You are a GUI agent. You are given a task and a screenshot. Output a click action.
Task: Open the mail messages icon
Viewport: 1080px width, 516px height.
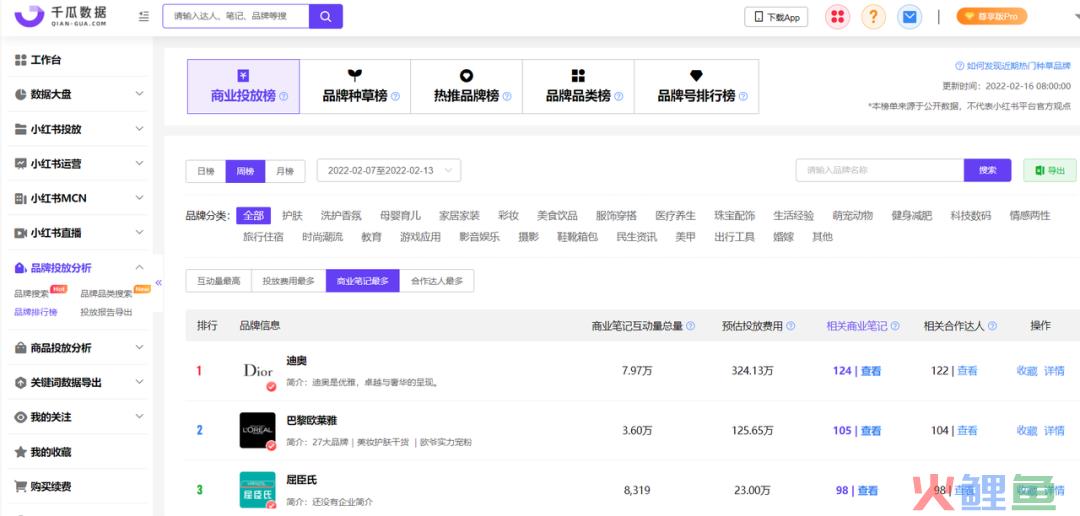point(909,17)
